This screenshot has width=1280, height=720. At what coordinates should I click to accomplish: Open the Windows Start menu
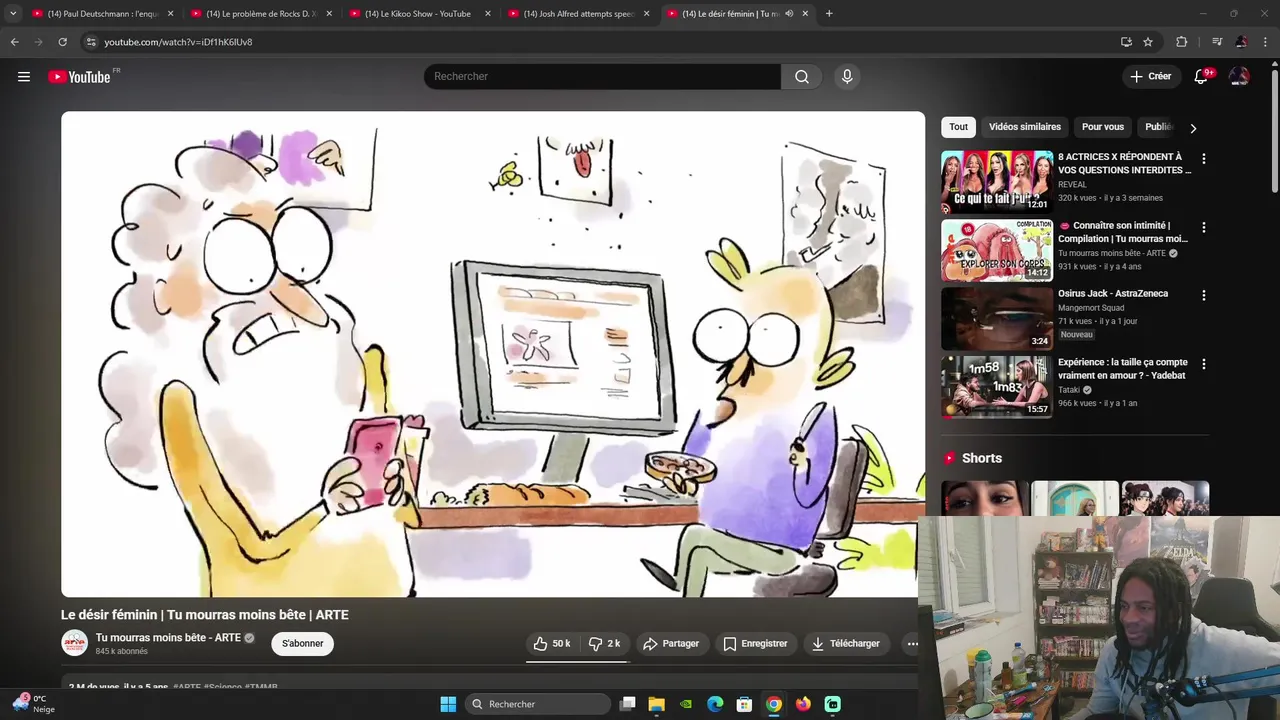pyautogui.click(x=448, y=704)
